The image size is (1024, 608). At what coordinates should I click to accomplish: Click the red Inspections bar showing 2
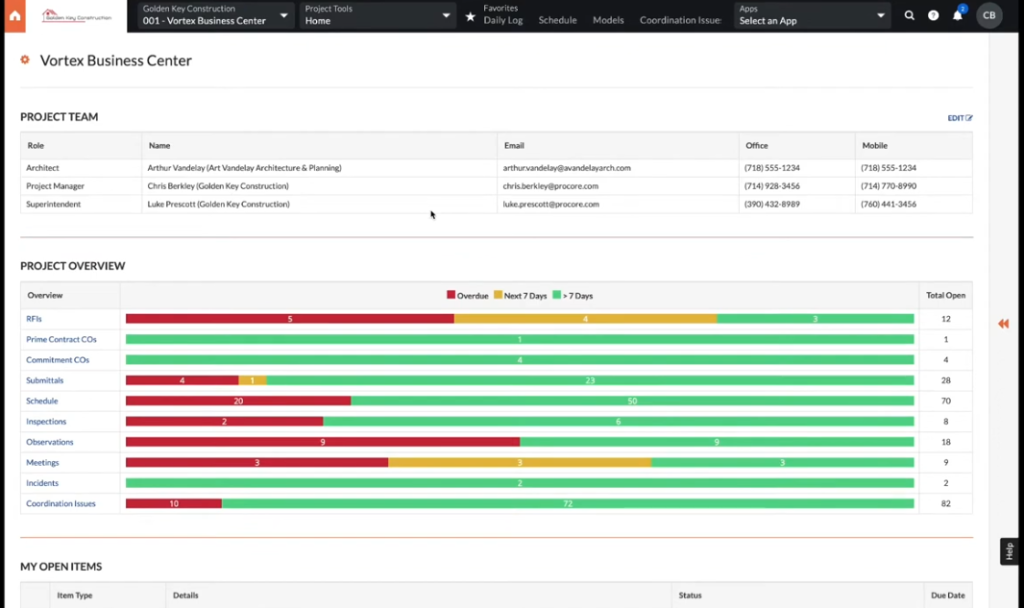click(x=224, y=421)
